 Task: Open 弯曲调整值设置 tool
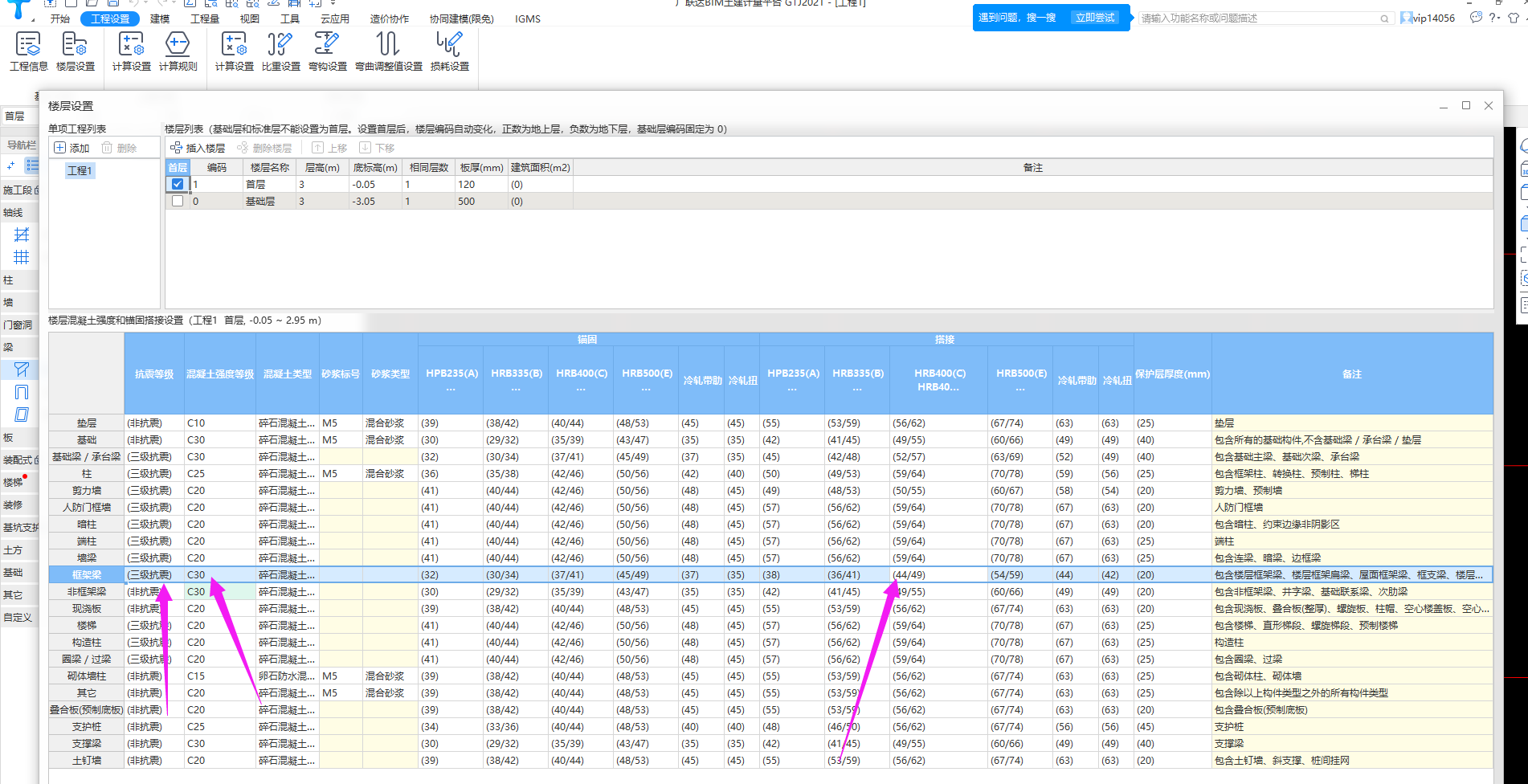tap(389, 51)
